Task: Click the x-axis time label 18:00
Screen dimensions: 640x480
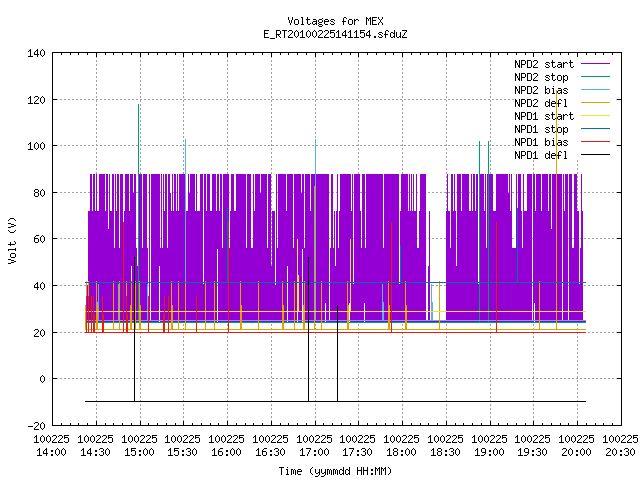Action: click(401, 453)
